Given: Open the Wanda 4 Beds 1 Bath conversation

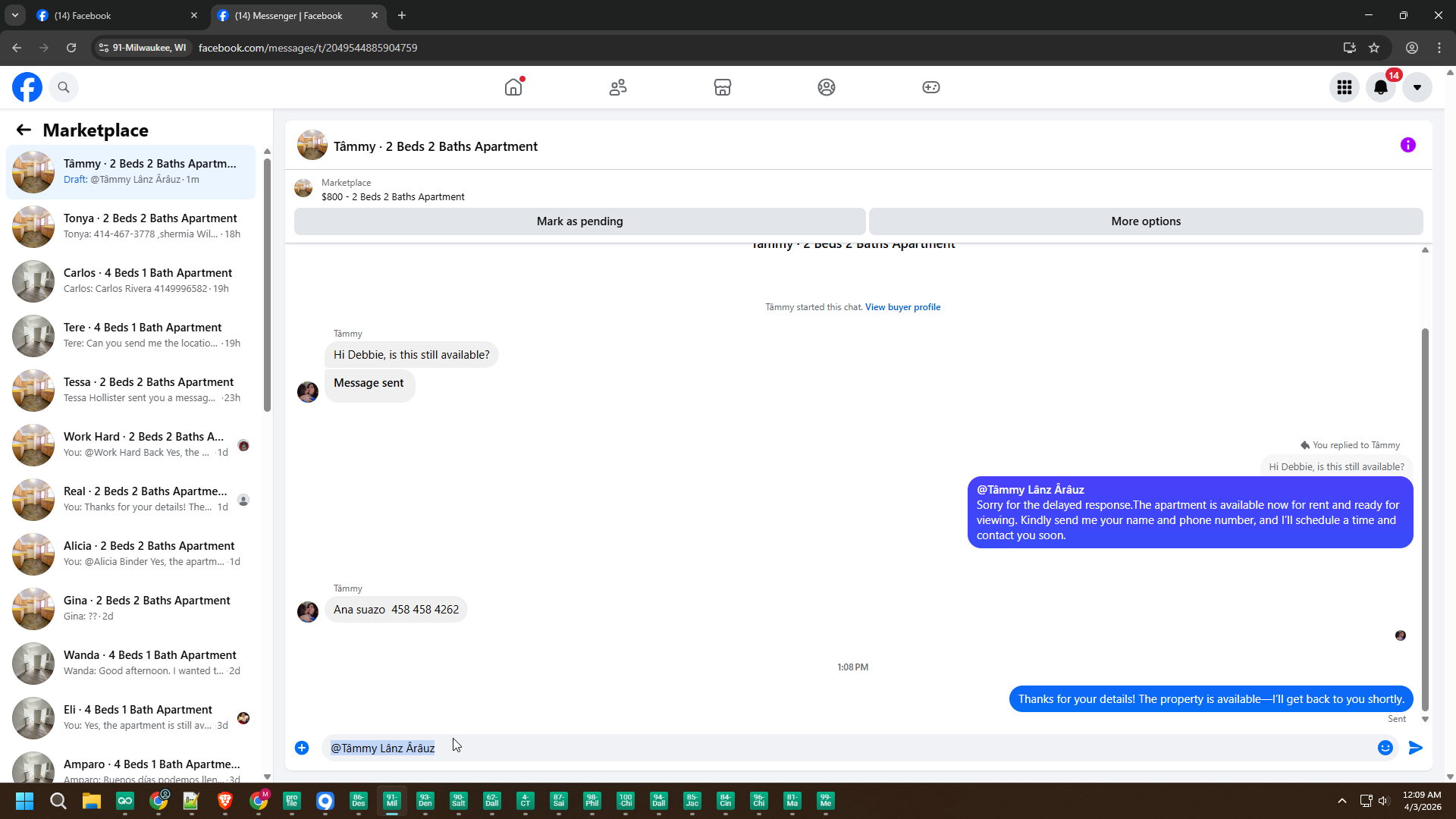Looking at the screenshot, I should click(x=130, y=664).
